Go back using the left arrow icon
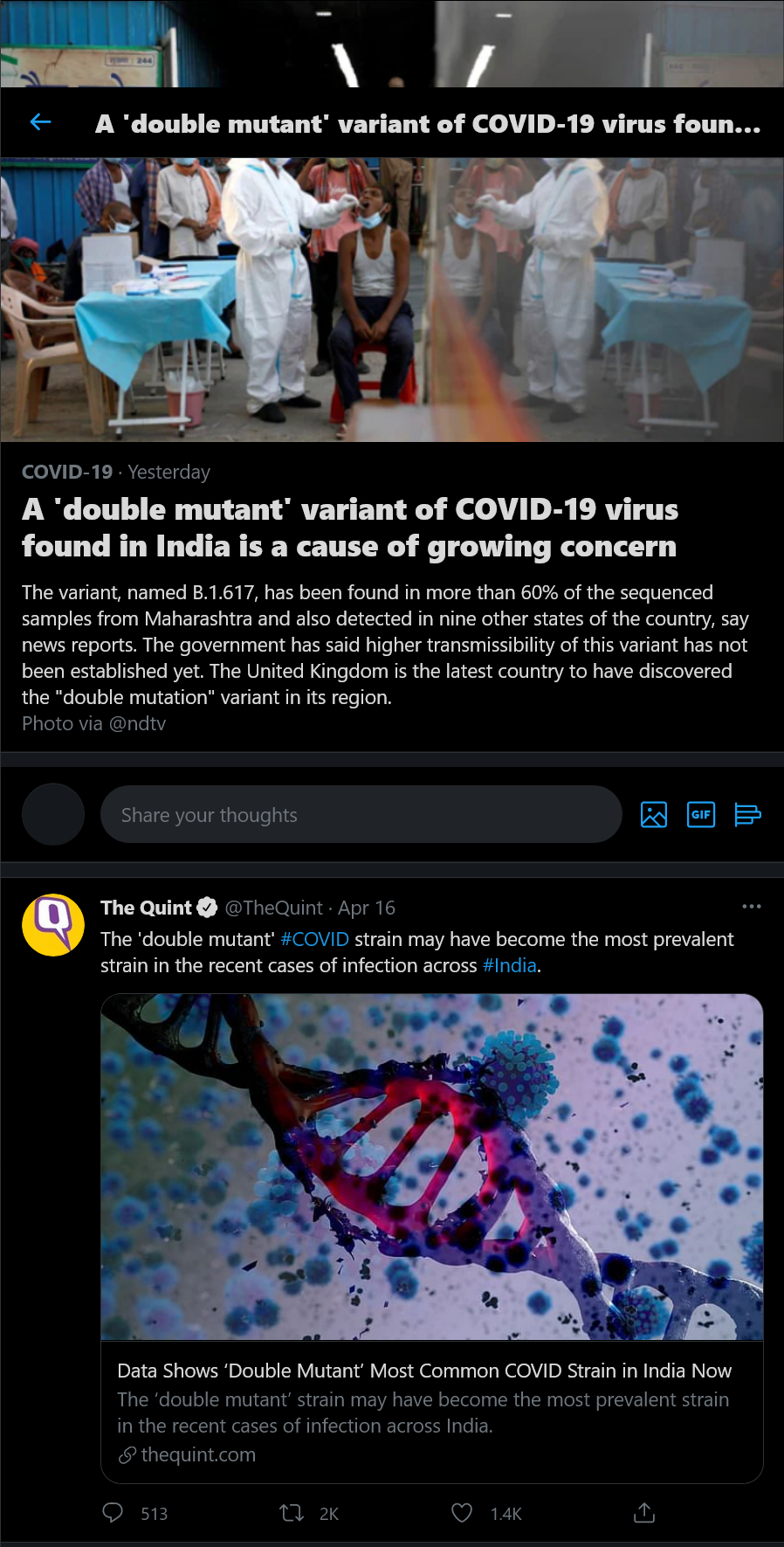Image resolution: width=784 pixels, height=1547 pixels. [40, 122]
